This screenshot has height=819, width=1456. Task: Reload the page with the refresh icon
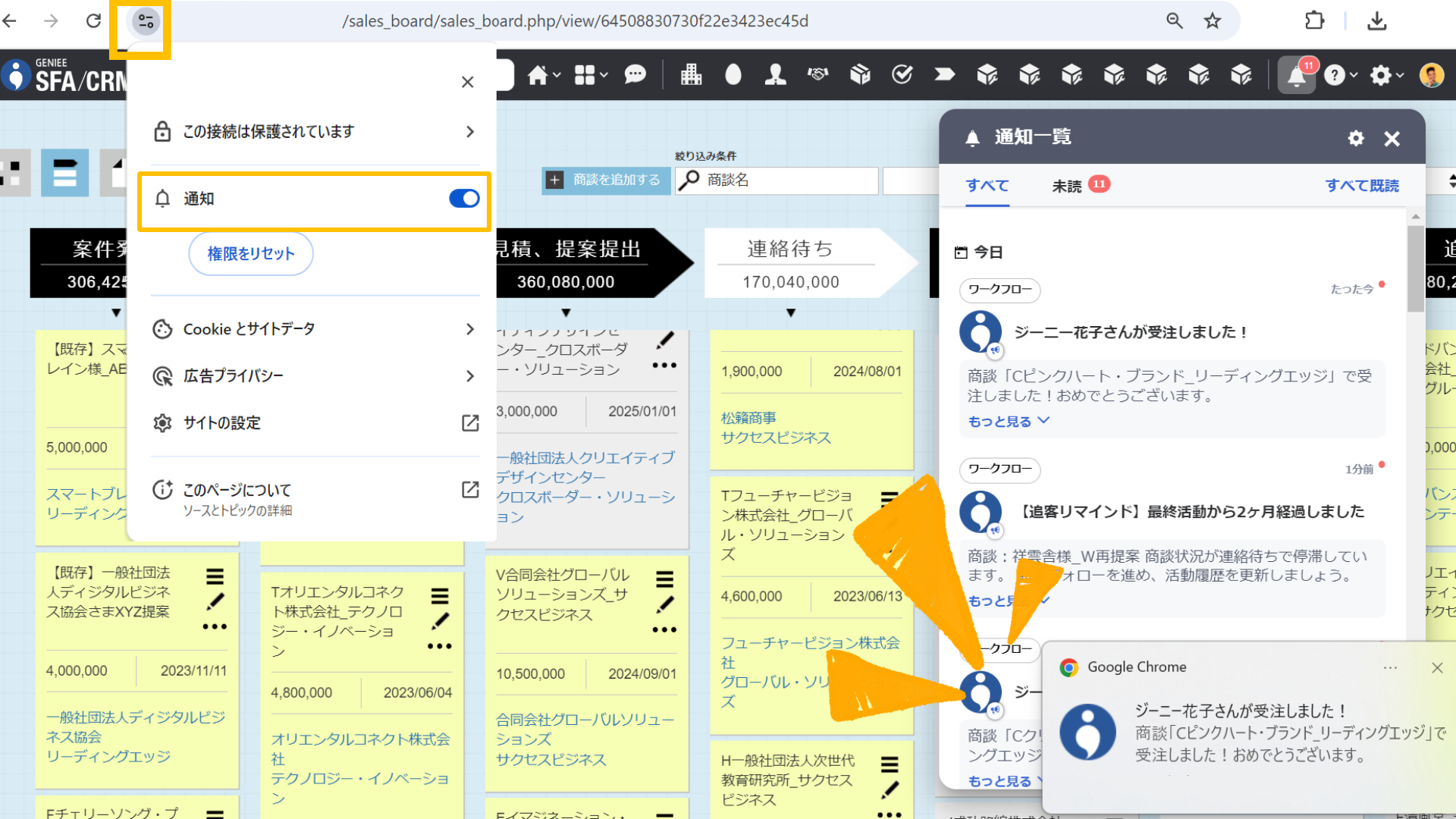click(93, 21)
